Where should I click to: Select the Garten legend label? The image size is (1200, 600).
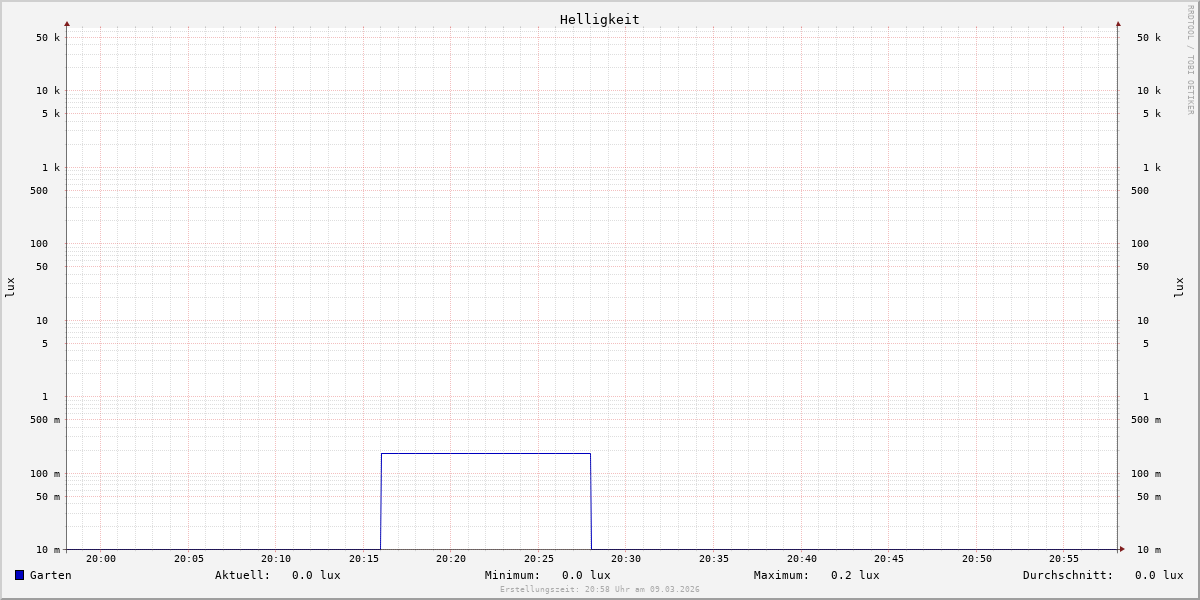tap(50, 575)
